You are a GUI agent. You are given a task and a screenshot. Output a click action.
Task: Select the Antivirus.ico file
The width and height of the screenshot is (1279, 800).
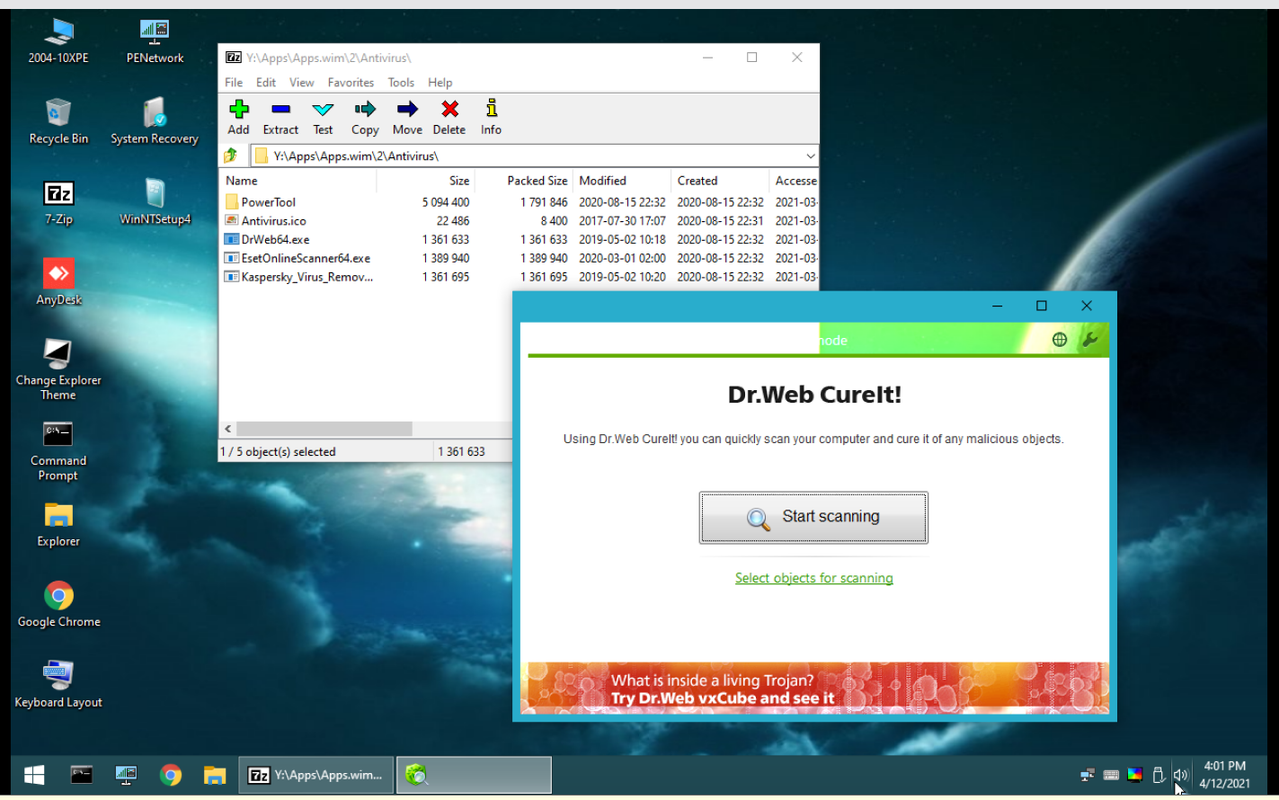coord(519,221)
